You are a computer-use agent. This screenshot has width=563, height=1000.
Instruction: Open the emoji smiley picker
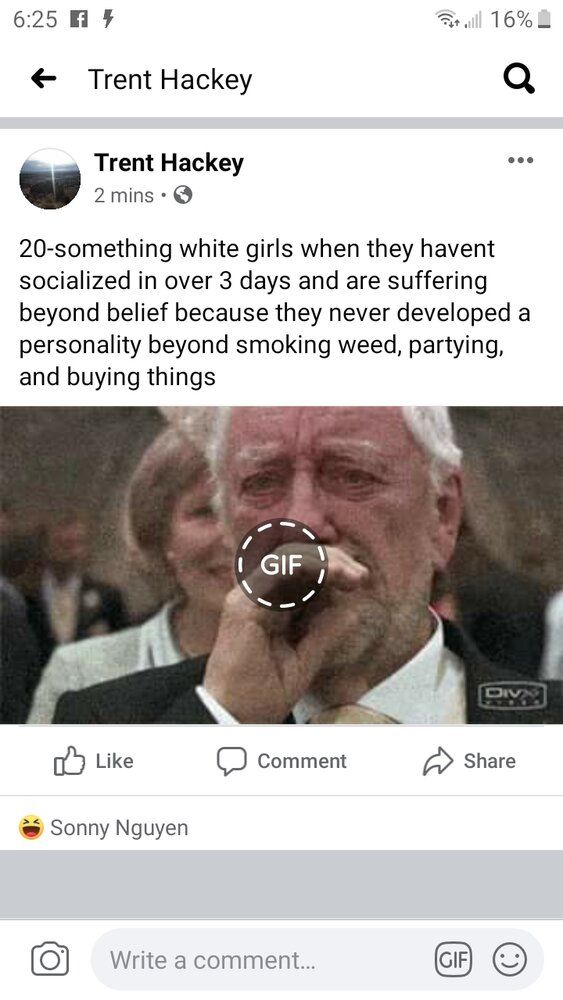pyautogui.click(x=509, y=959)
